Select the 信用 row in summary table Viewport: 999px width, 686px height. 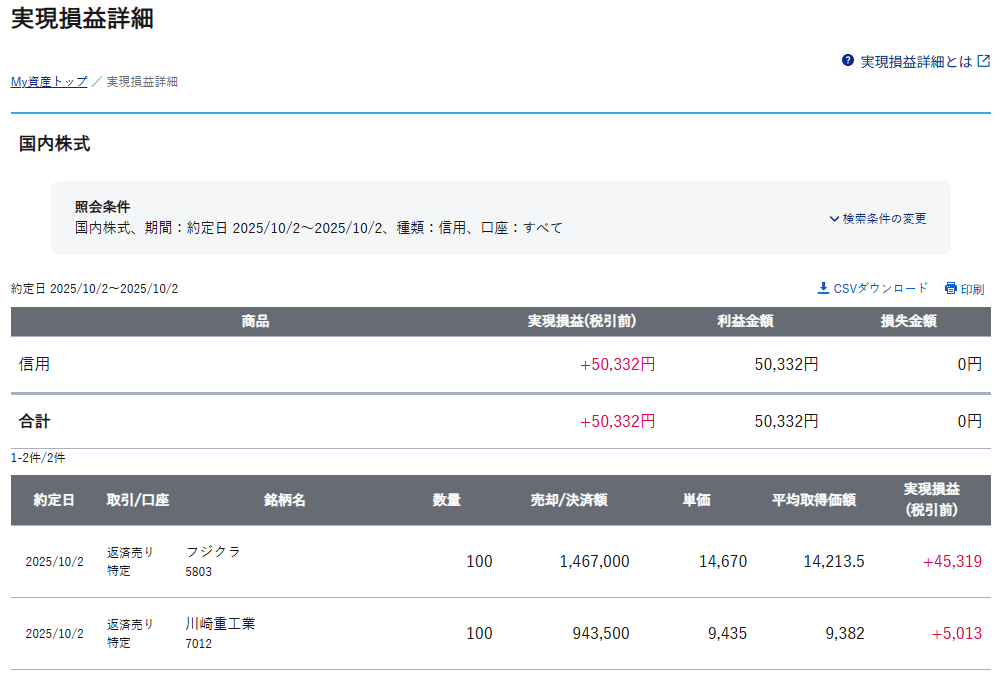(34, 364)
